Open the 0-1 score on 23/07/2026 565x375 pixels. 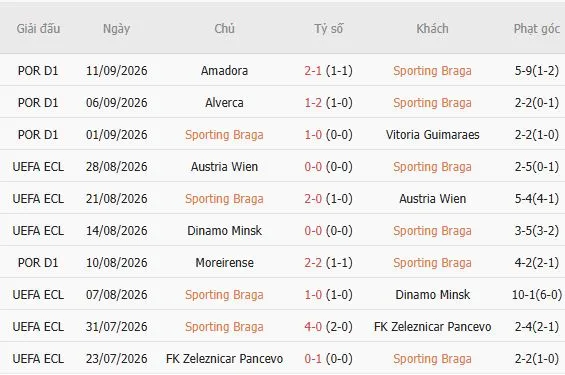tap(313, 359)
